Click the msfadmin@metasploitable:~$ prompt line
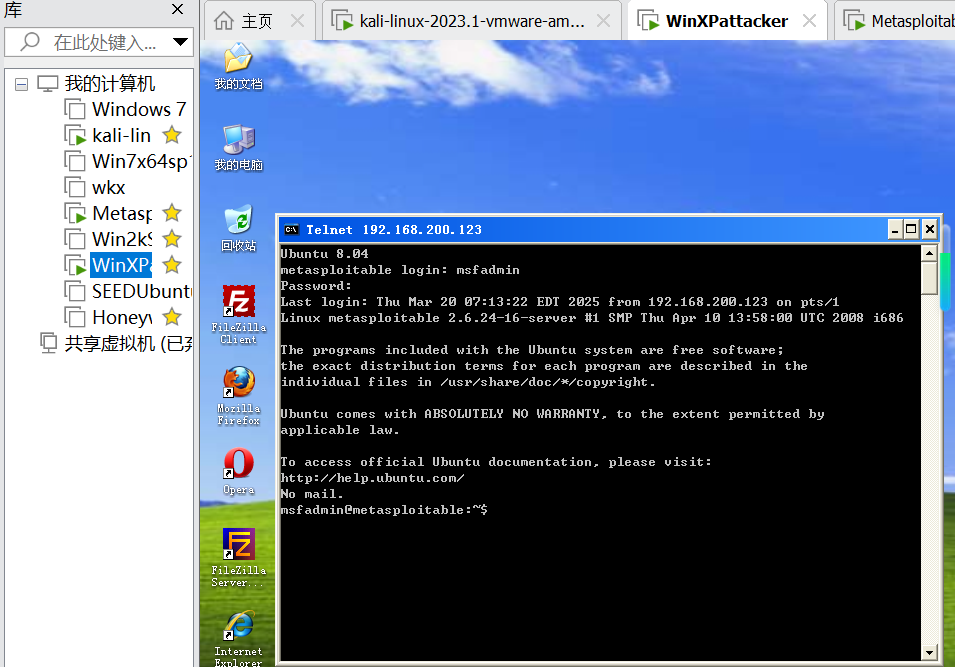The image size is (955, 667). tap(384, 510)
